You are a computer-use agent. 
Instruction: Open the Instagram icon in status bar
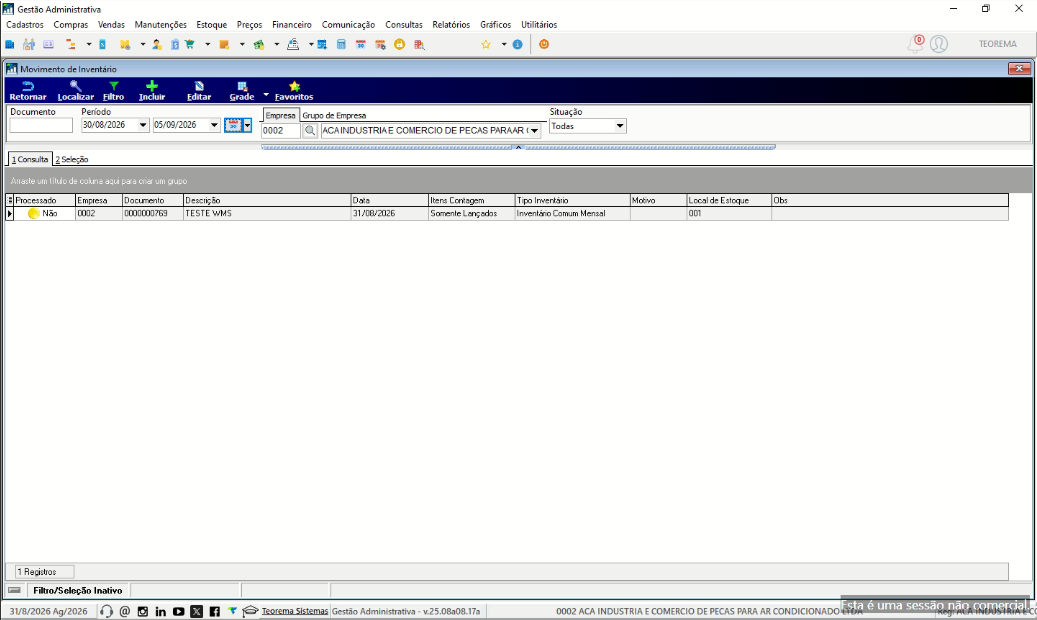tap(143, 611)
